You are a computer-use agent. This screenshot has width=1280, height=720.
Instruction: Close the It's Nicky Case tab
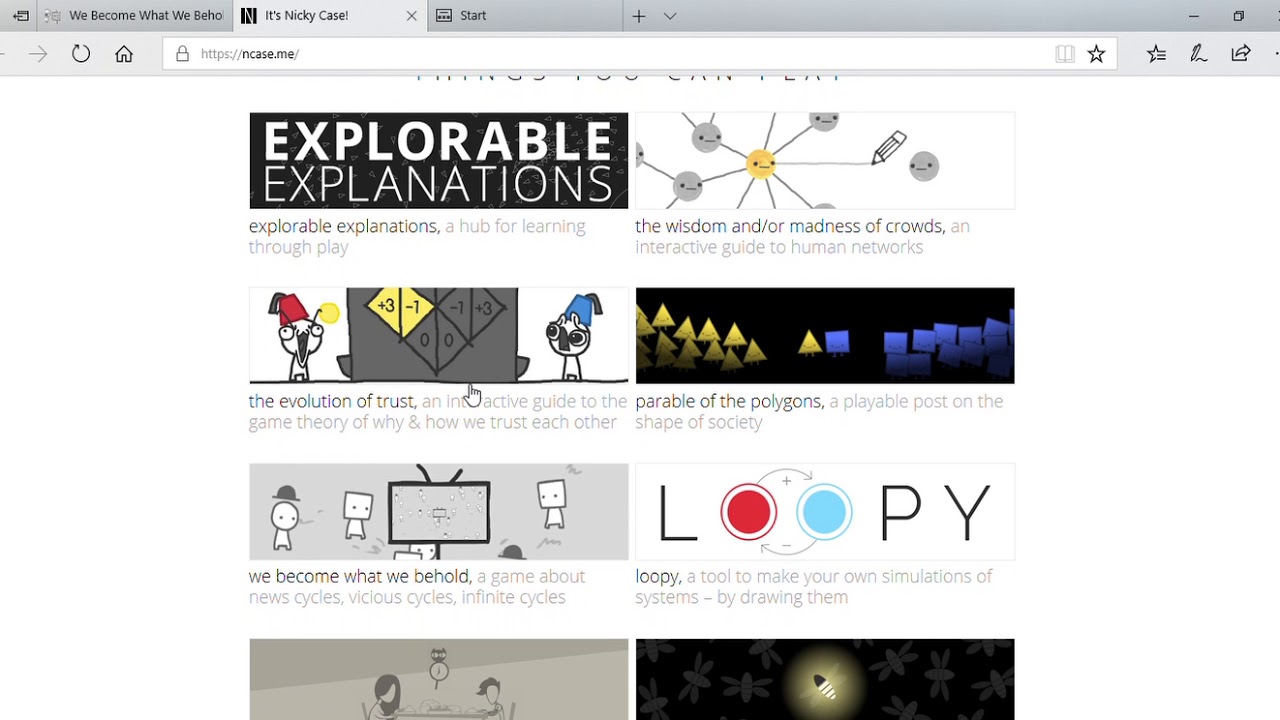(412, 16)
